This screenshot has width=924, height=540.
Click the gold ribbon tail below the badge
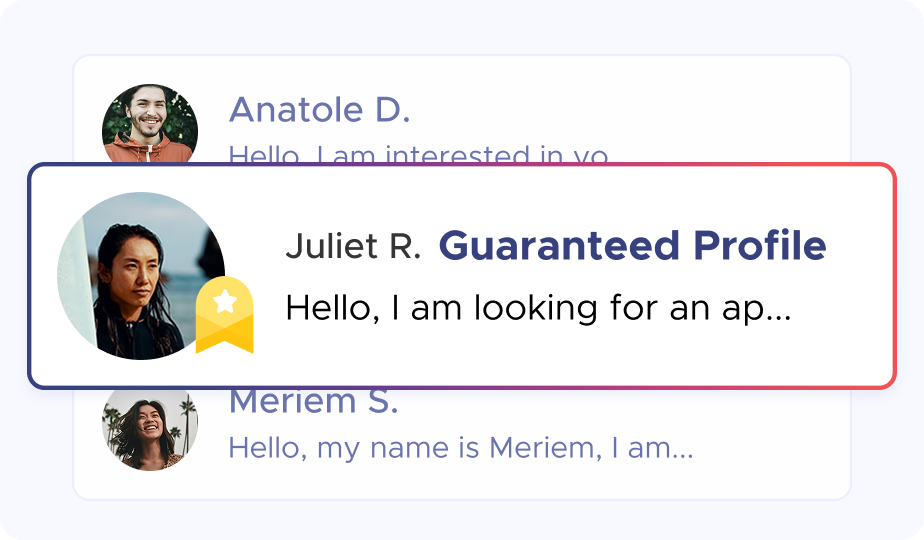click(x=224, y=340)
